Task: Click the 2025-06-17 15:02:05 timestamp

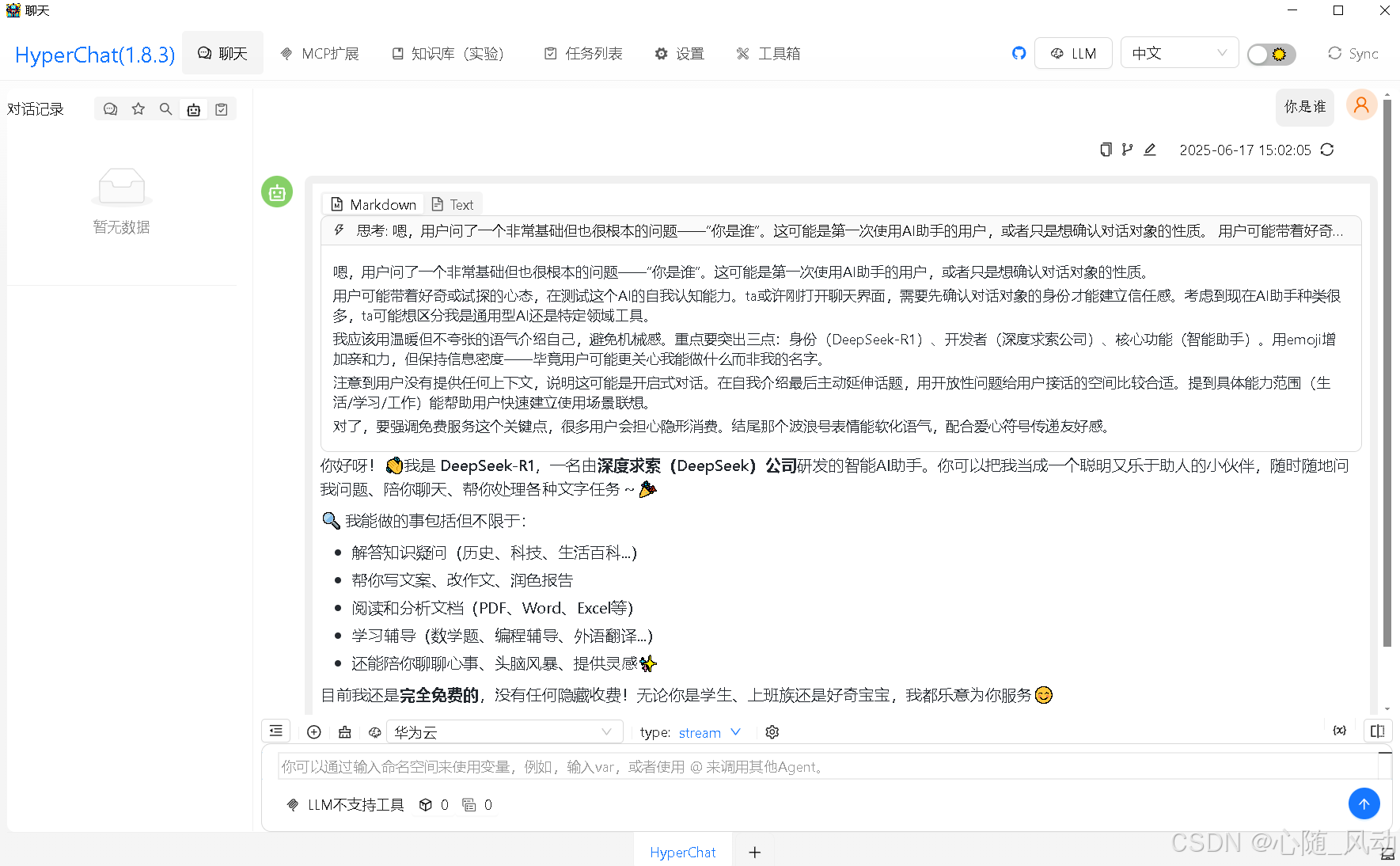Action: pyautogui.click(x=1245, y=150)
